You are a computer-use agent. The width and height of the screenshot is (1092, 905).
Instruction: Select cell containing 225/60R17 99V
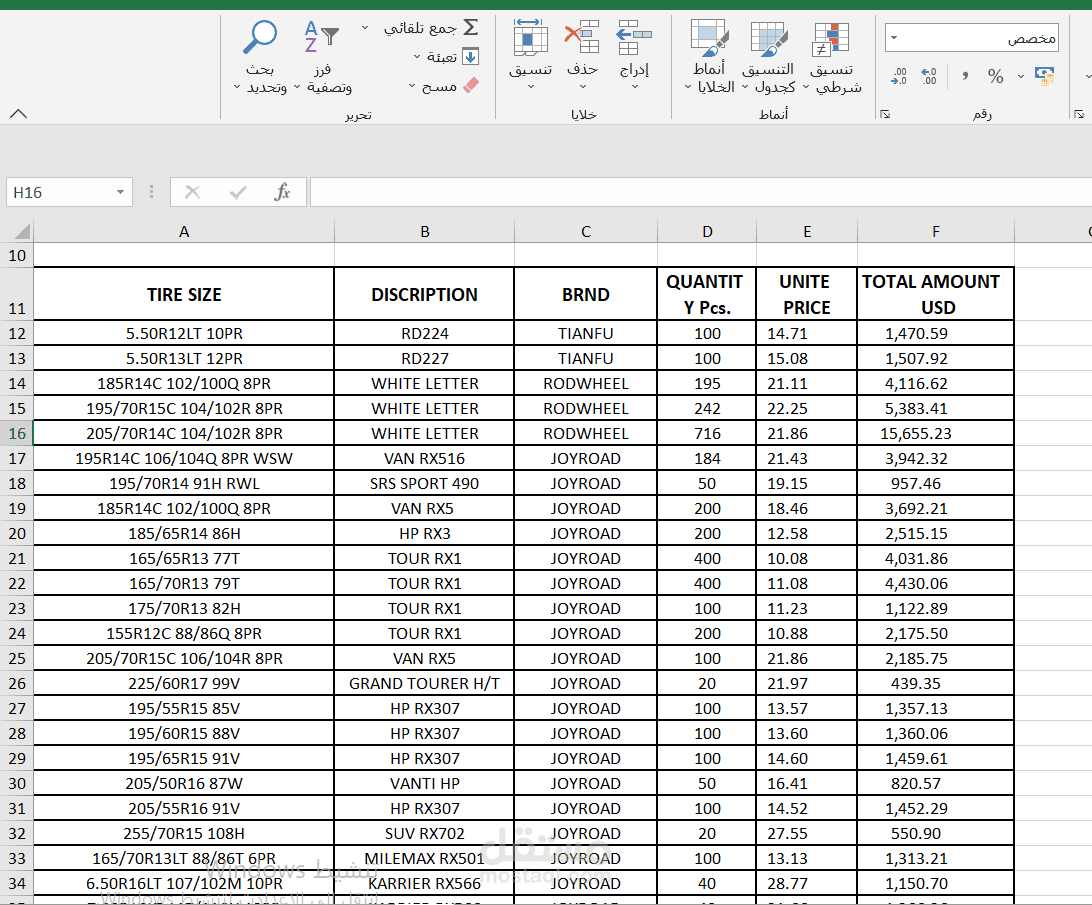(x=184, y=683)
